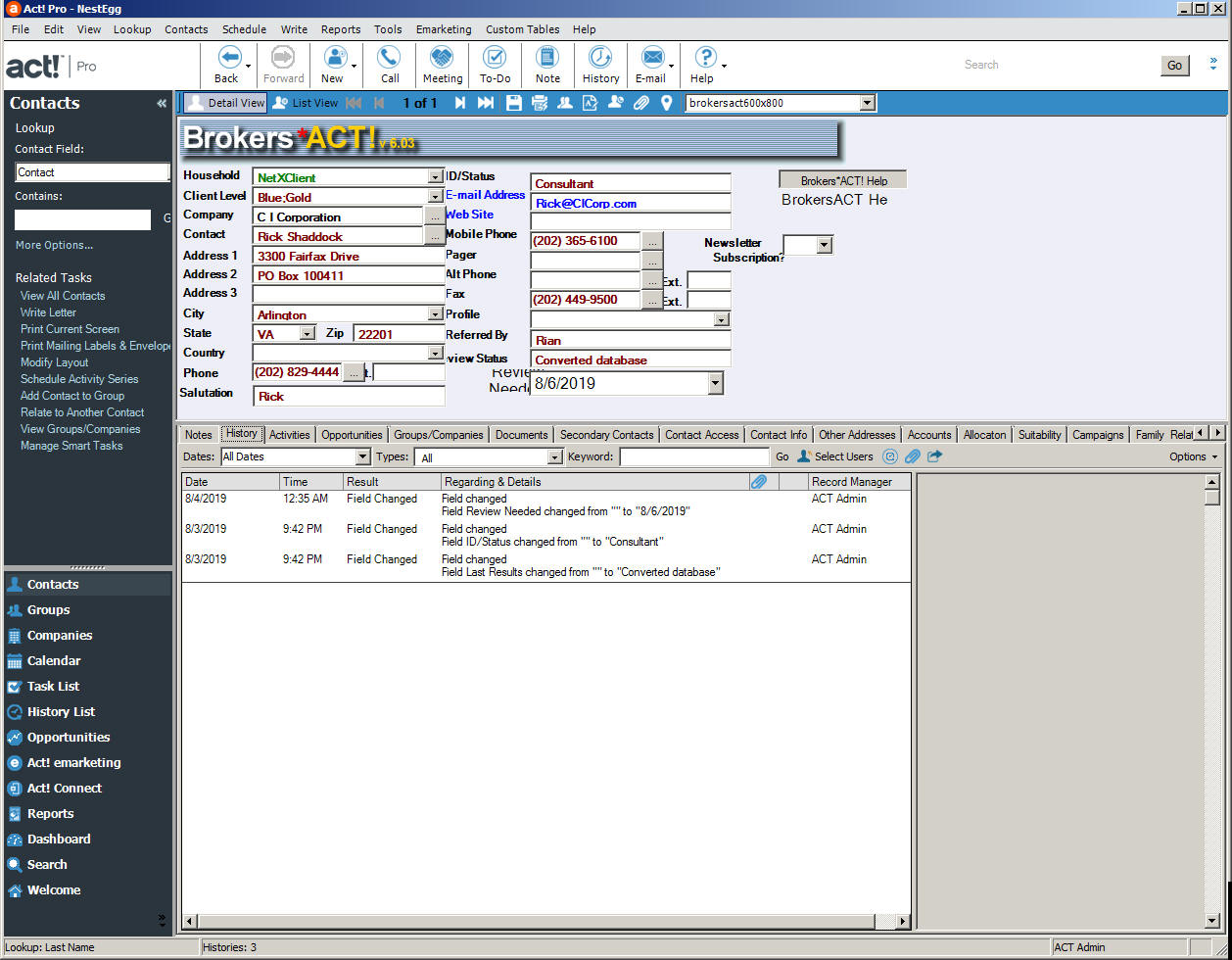1232x960 pixels.
Task: Go to the next record arrow
Action: coord(459,103)
